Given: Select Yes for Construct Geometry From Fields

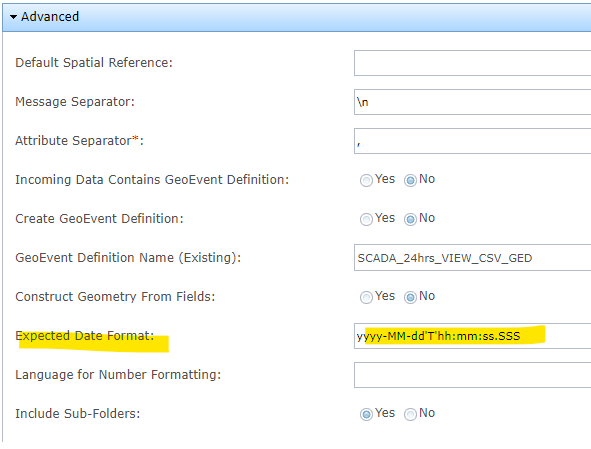Looking at the screenshot, I should coord(366,297).
